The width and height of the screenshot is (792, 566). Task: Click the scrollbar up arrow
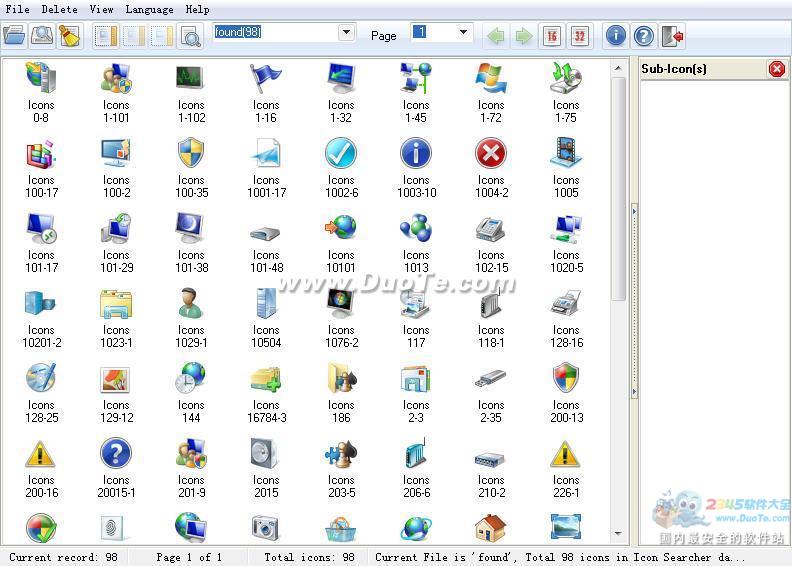point(618,68)
